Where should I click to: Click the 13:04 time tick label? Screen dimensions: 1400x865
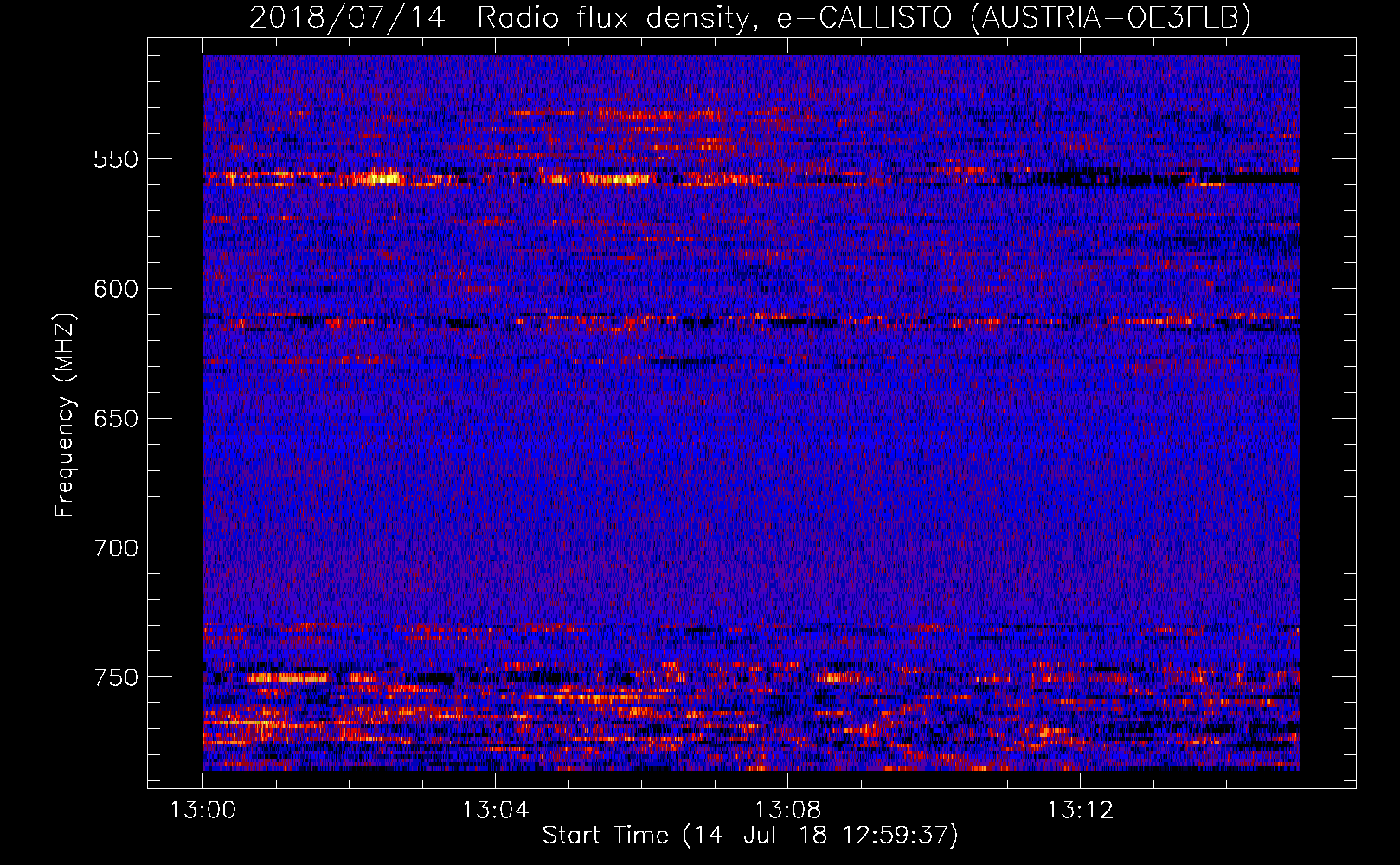click(495, 811)
